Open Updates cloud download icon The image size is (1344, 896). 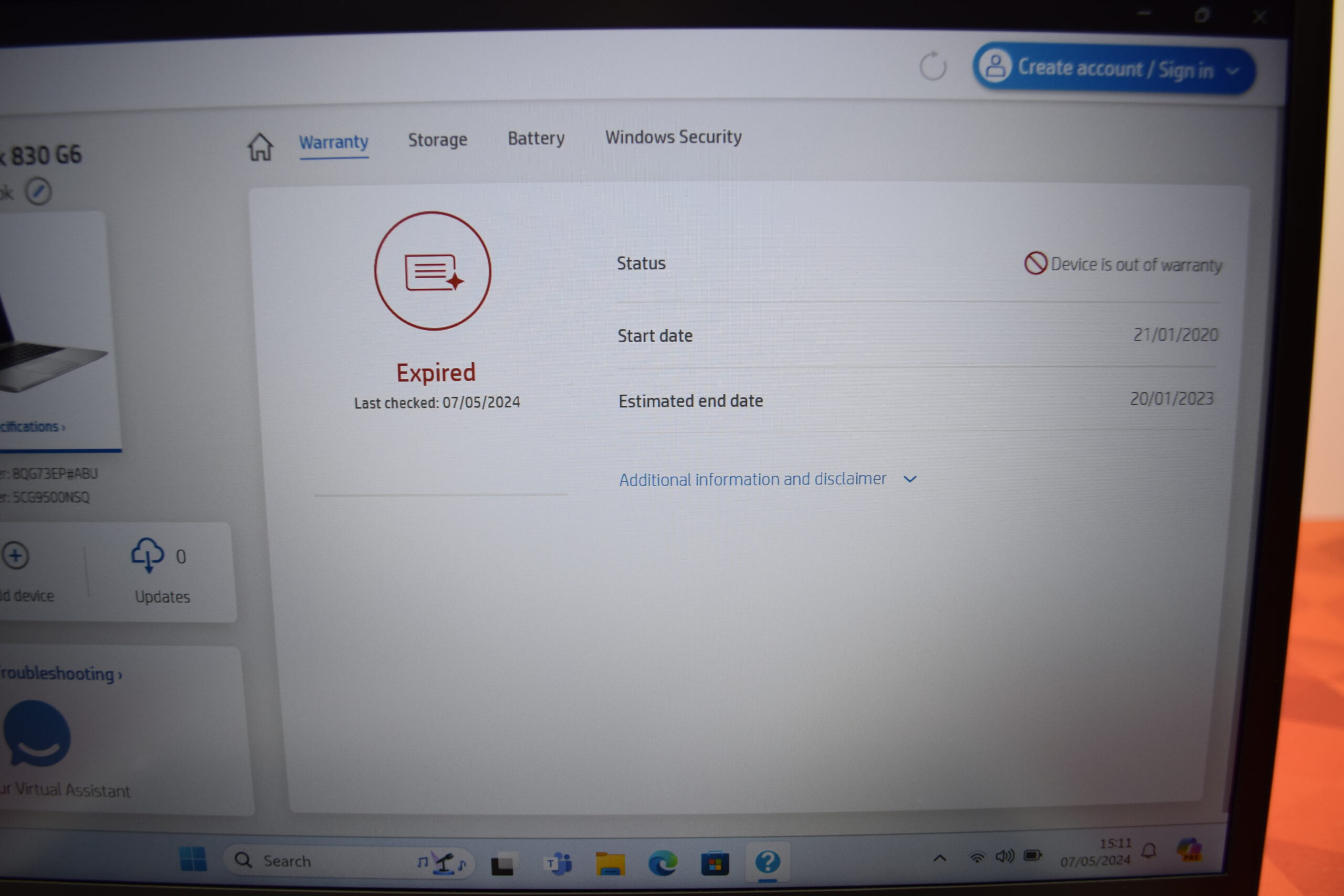click(148, 555)
